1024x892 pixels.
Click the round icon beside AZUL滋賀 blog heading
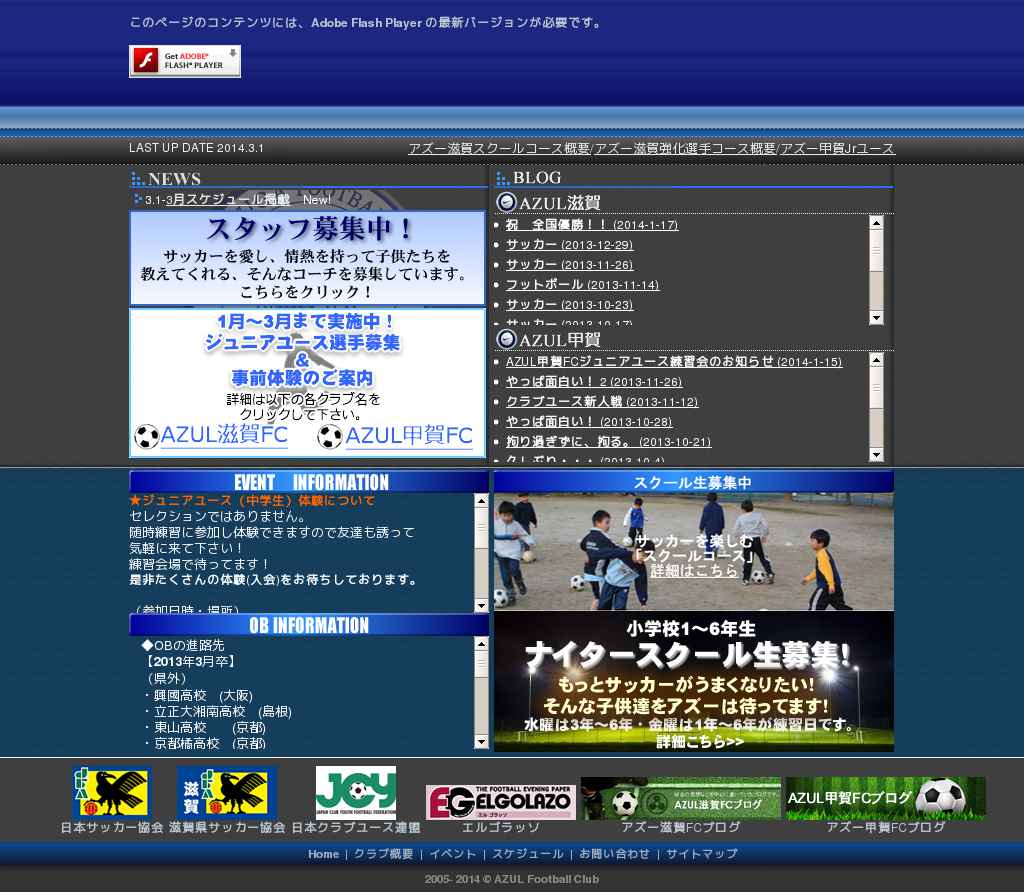[x=506, y=202]
